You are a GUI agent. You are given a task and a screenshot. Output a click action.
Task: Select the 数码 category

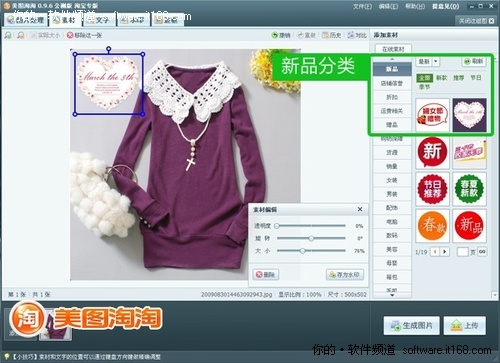pyautogui.click(x=392, y=235)
